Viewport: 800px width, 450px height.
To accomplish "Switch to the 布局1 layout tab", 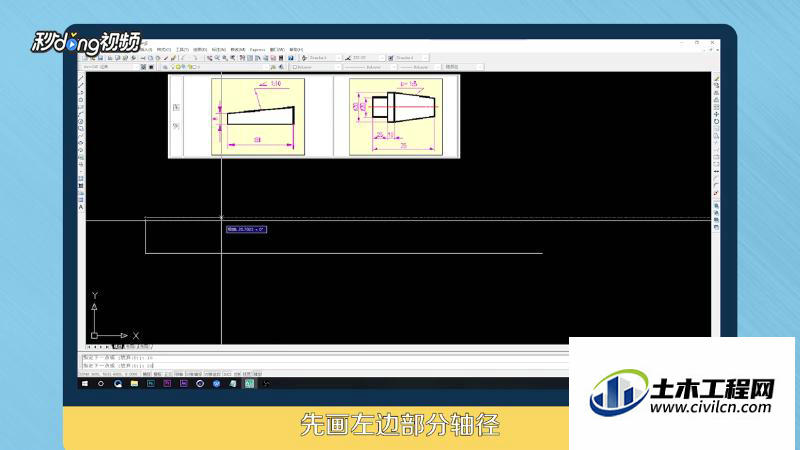I will tap(131, 347).
